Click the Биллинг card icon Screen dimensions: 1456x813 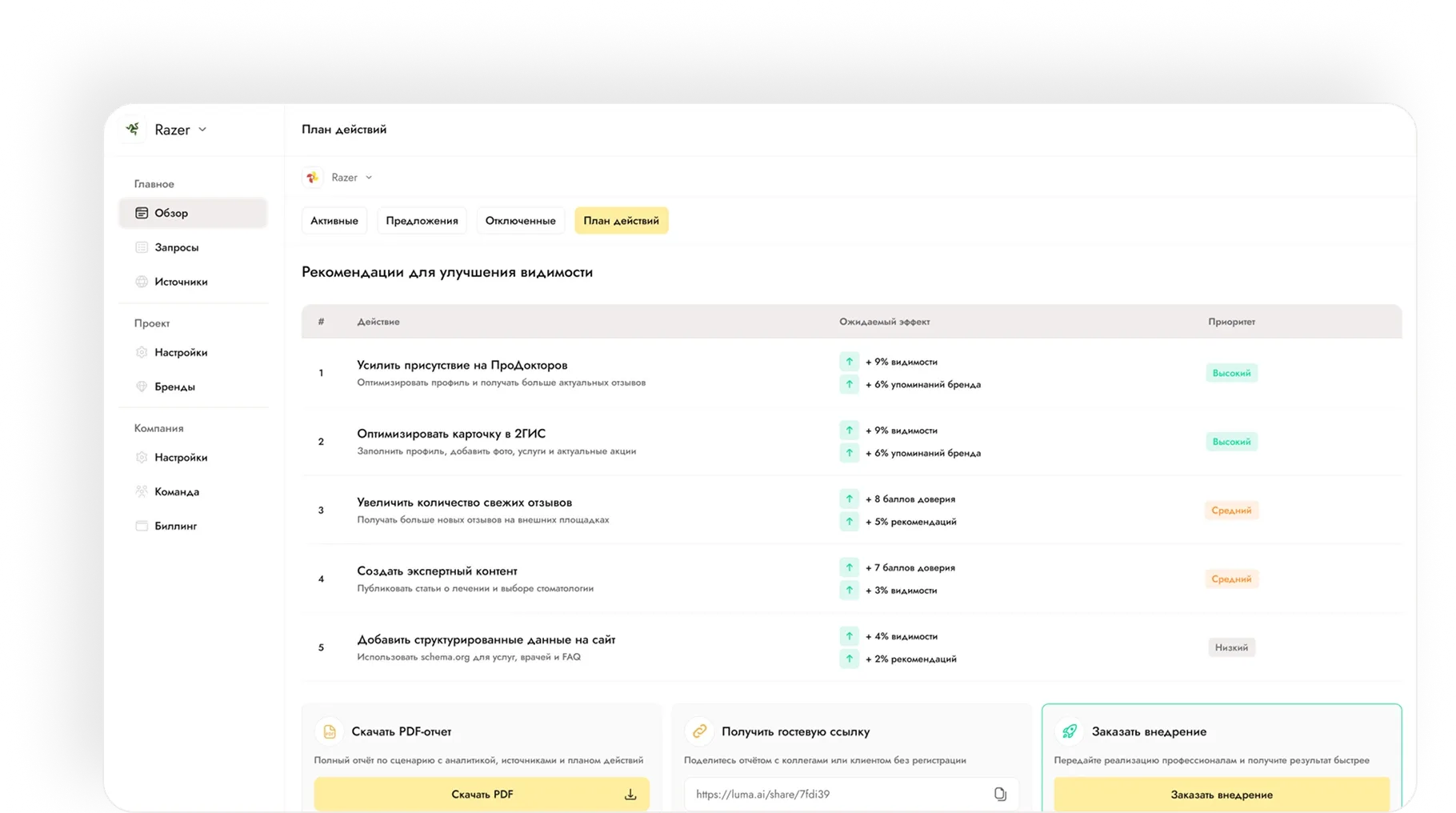pos(142,526)
